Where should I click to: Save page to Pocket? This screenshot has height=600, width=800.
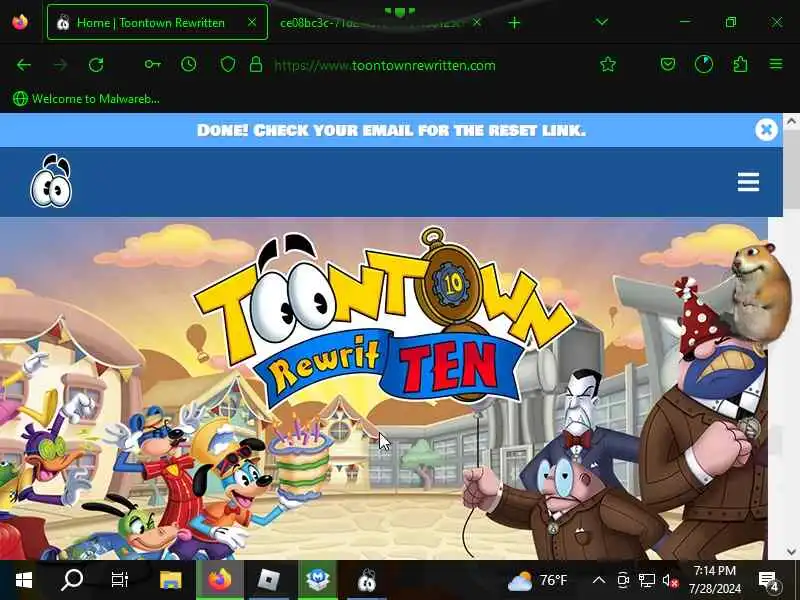click(x=668, y=64)
